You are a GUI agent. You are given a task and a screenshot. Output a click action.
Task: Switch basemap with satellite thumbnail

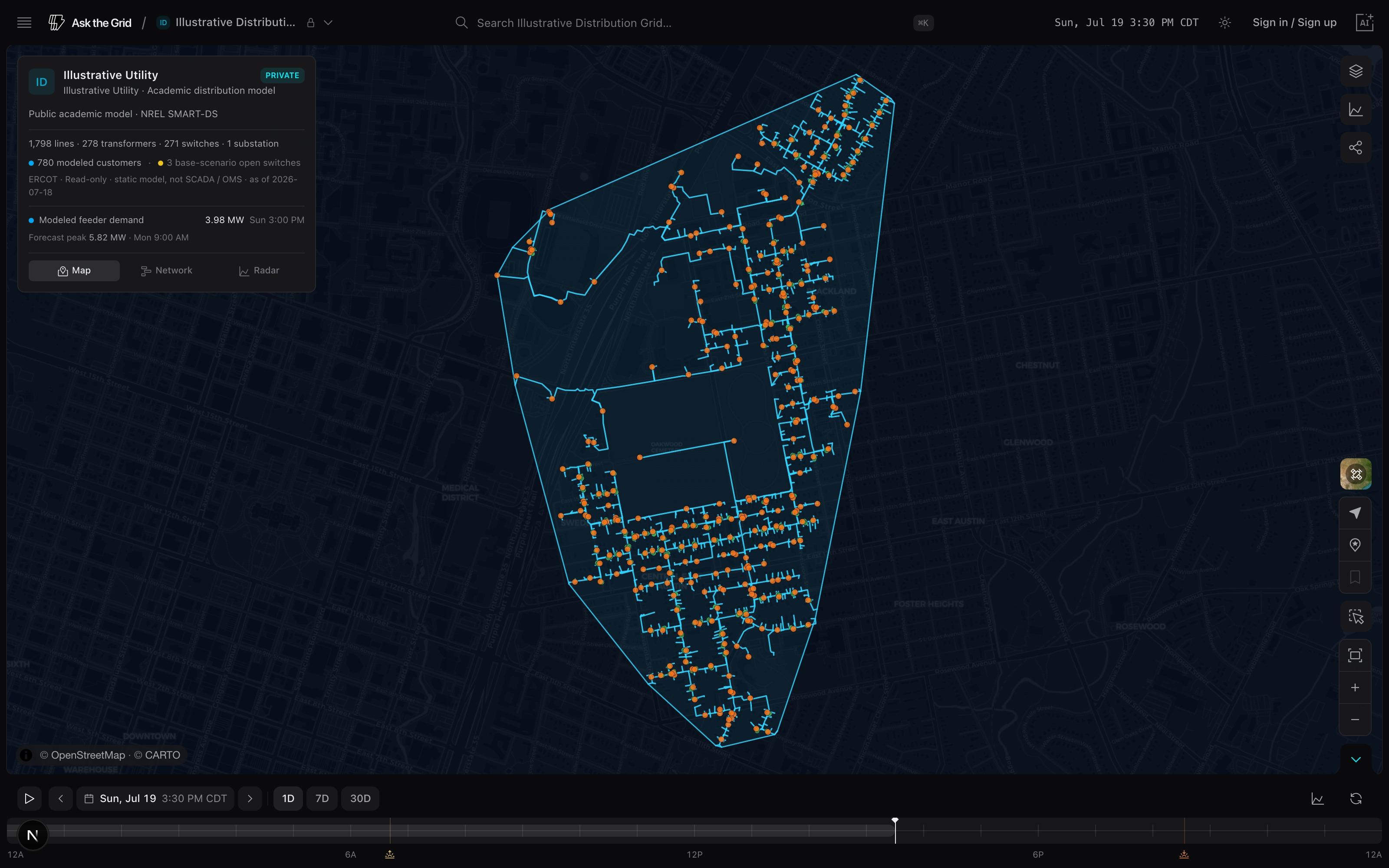[x=1355, y=474]
